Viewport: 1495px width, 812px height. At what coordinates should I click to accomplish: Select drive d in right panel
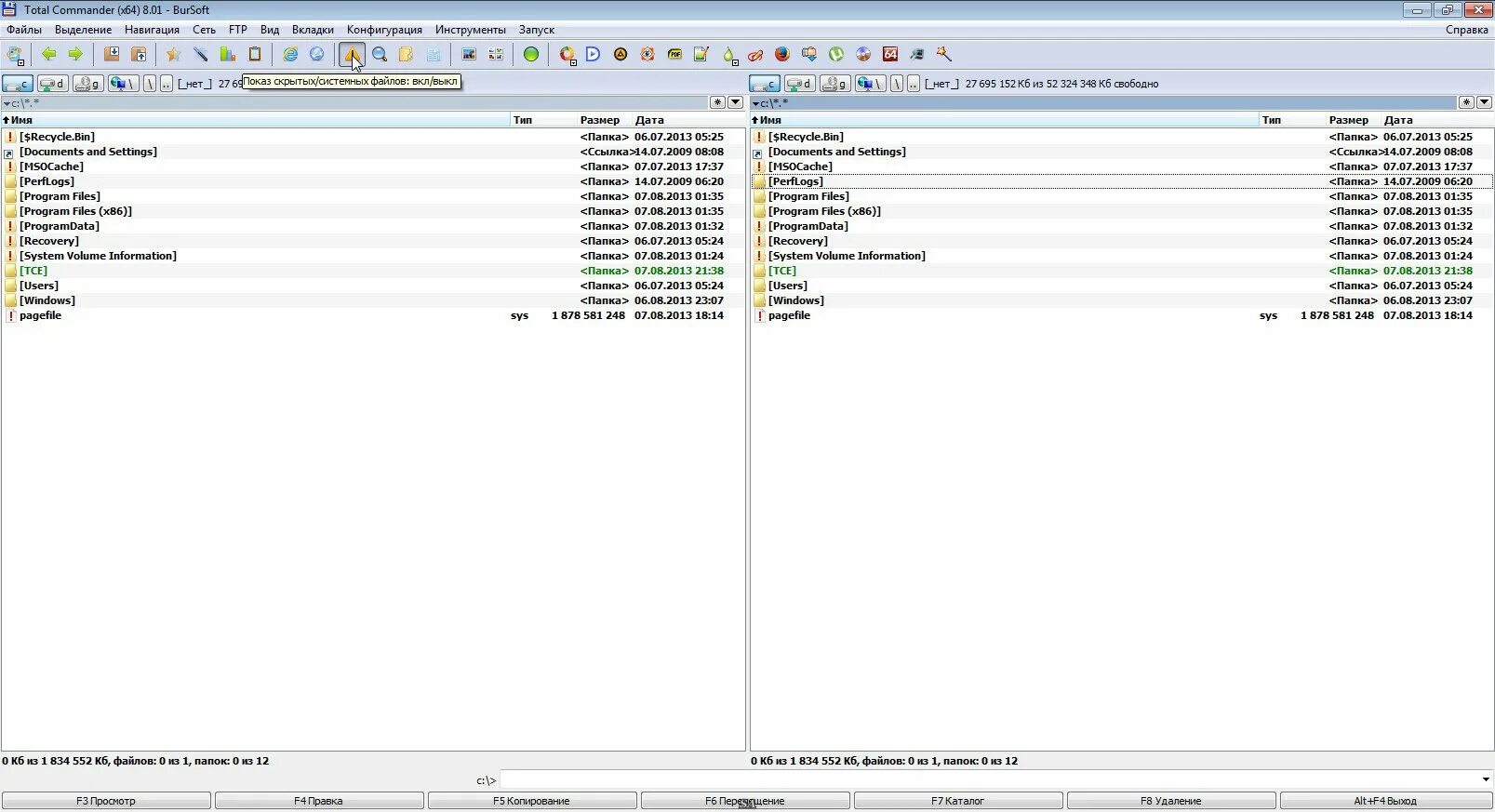[800, 84]
